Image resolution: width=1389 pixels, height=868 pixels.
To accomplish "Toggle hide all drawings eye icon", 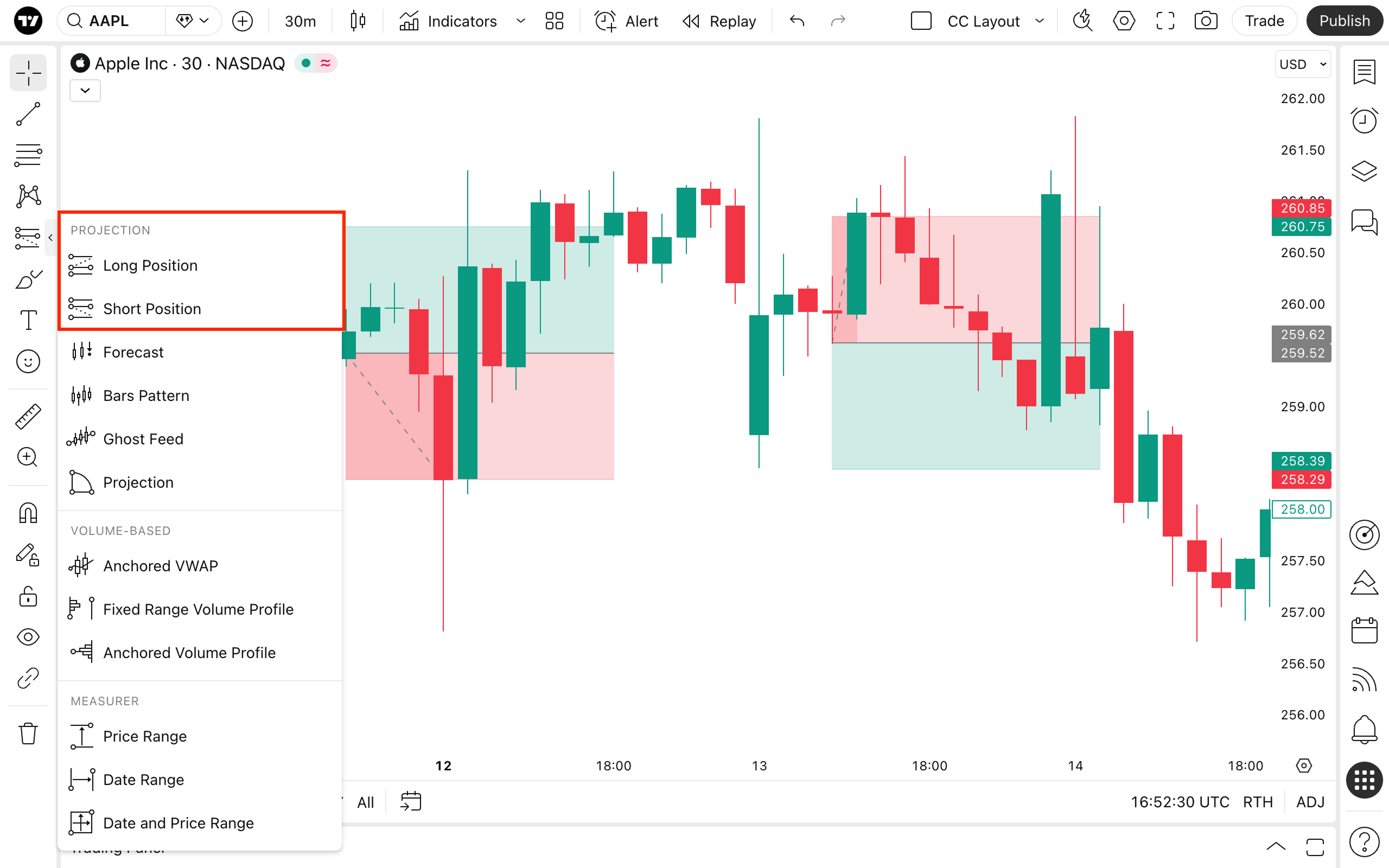I will (x=28, y=637).
